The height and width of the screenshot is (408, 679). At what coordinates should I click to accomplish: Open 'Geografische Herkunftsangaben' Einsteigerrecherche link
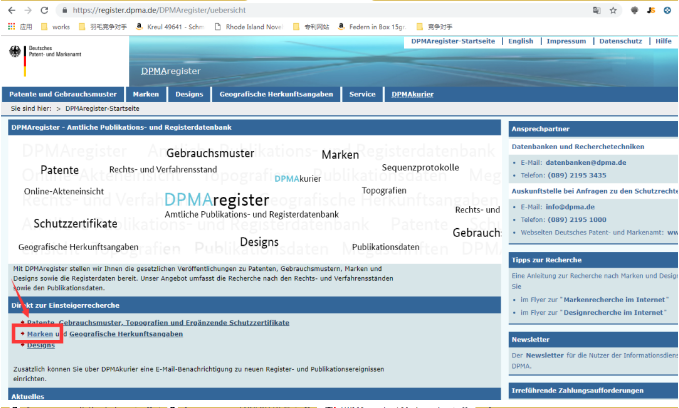pos(126,334)
